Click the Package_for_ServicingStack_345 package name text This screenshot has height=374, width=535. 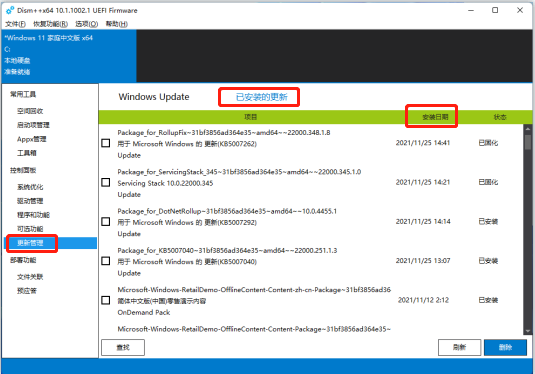(x=239, y=172)
